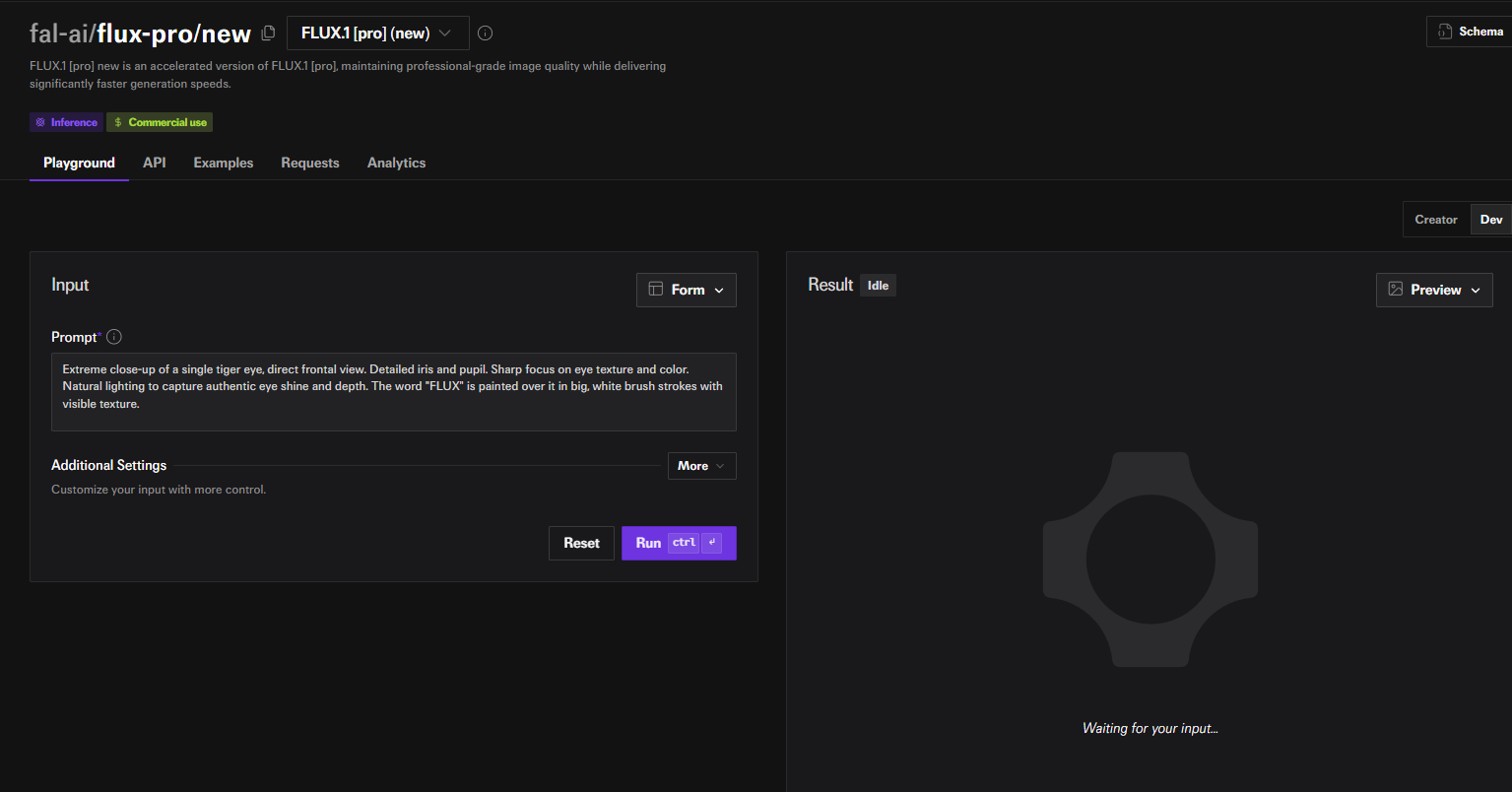Click the Idle status badge

click(878, 286)
